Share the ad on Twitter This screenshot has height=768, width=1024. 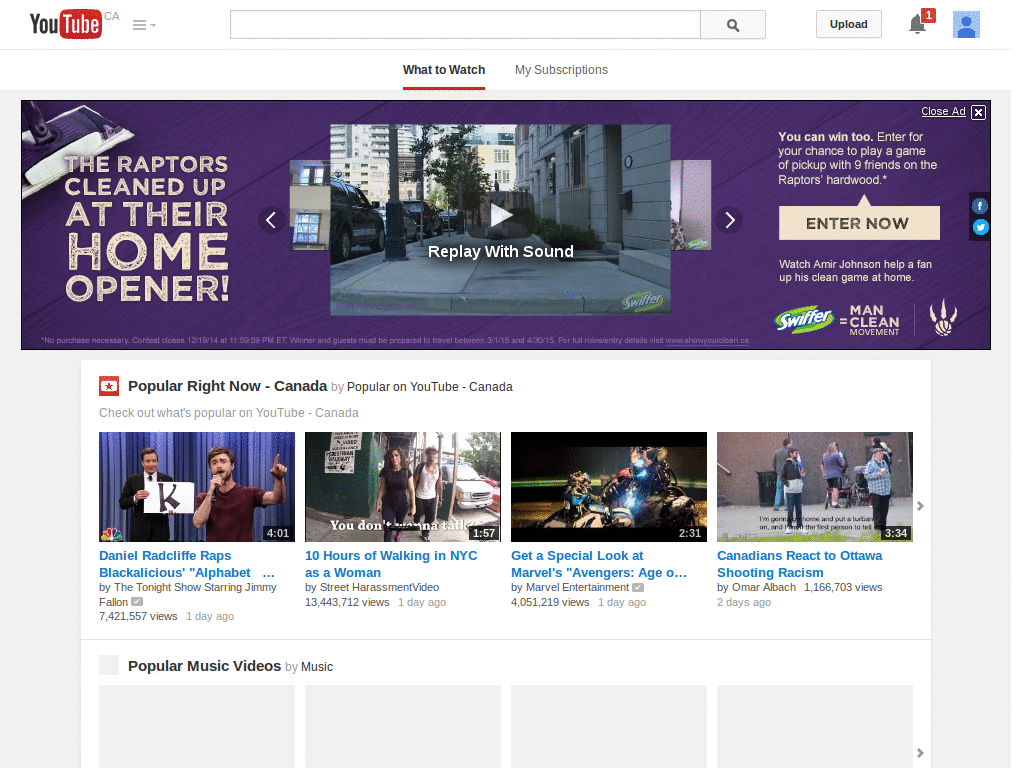tap(980, 227)
